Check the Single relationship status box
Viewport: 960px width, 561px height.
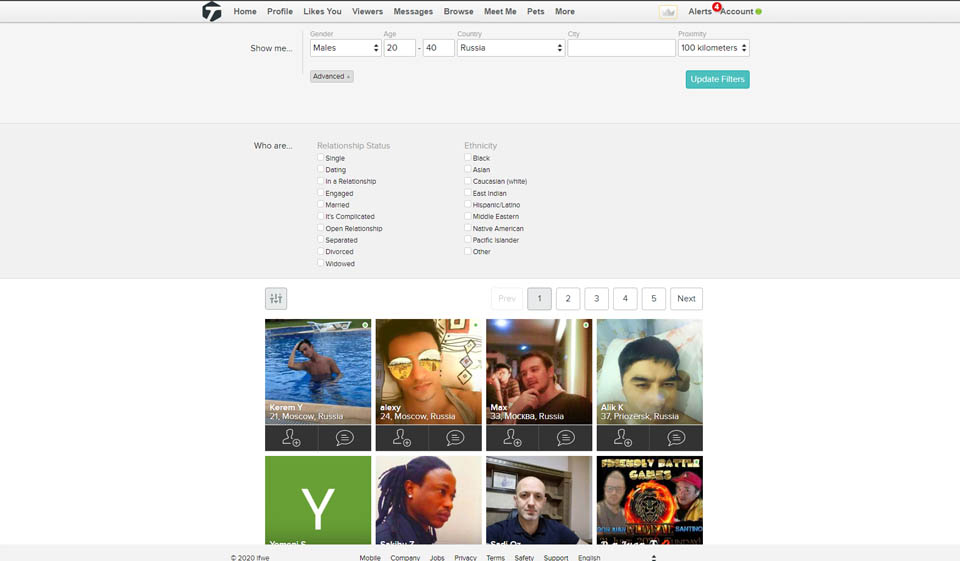pos(321,158)
